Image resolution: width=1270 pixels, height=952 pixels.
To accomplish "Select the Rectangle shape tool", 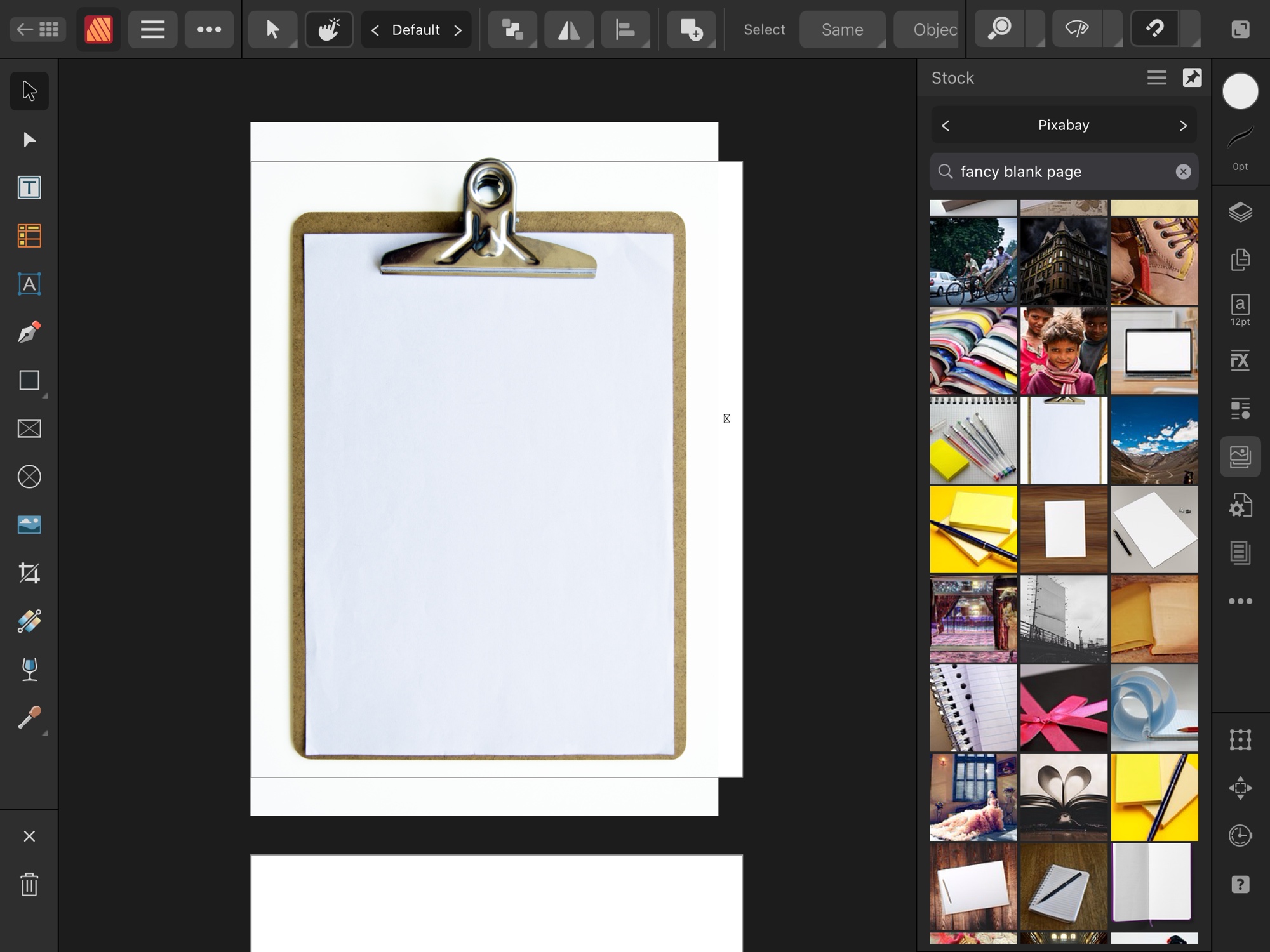I will [x=29, y=381].
